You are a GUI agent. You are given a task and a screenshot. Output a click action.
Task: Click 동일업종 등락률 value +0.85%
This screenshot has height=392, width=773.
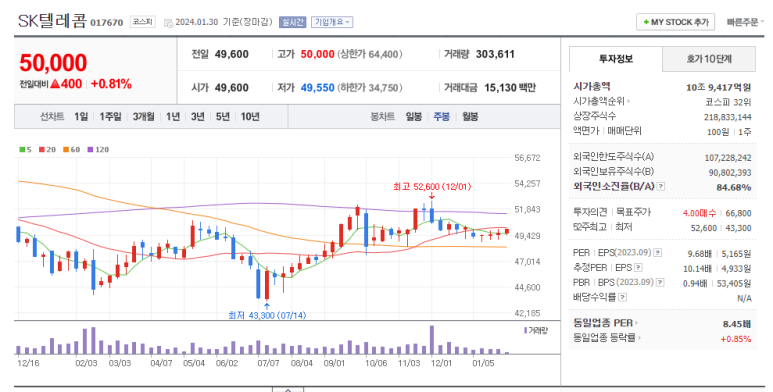tap(736, 339)
